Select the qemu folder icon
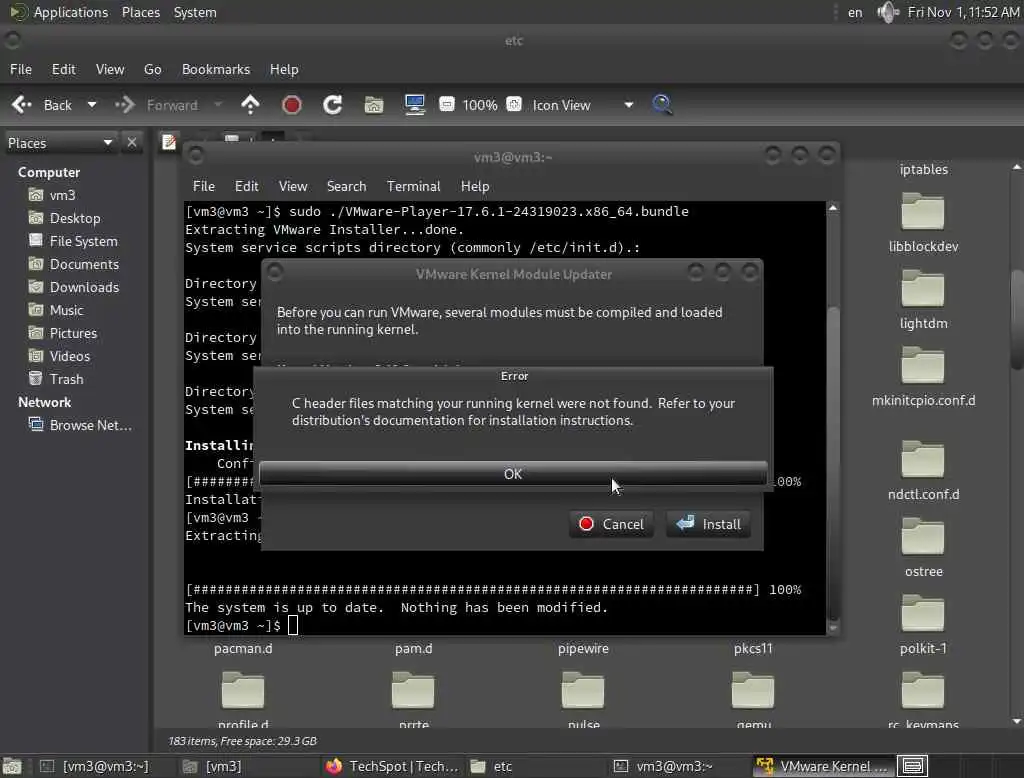 click(x=752, y=690)
